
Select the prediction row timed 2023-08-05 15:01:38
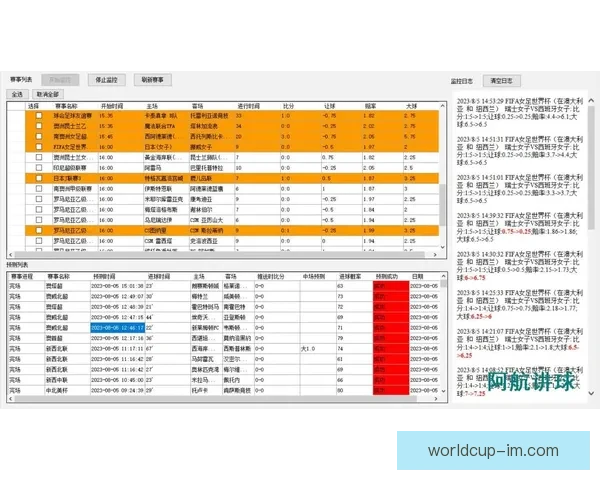(223, 286)
